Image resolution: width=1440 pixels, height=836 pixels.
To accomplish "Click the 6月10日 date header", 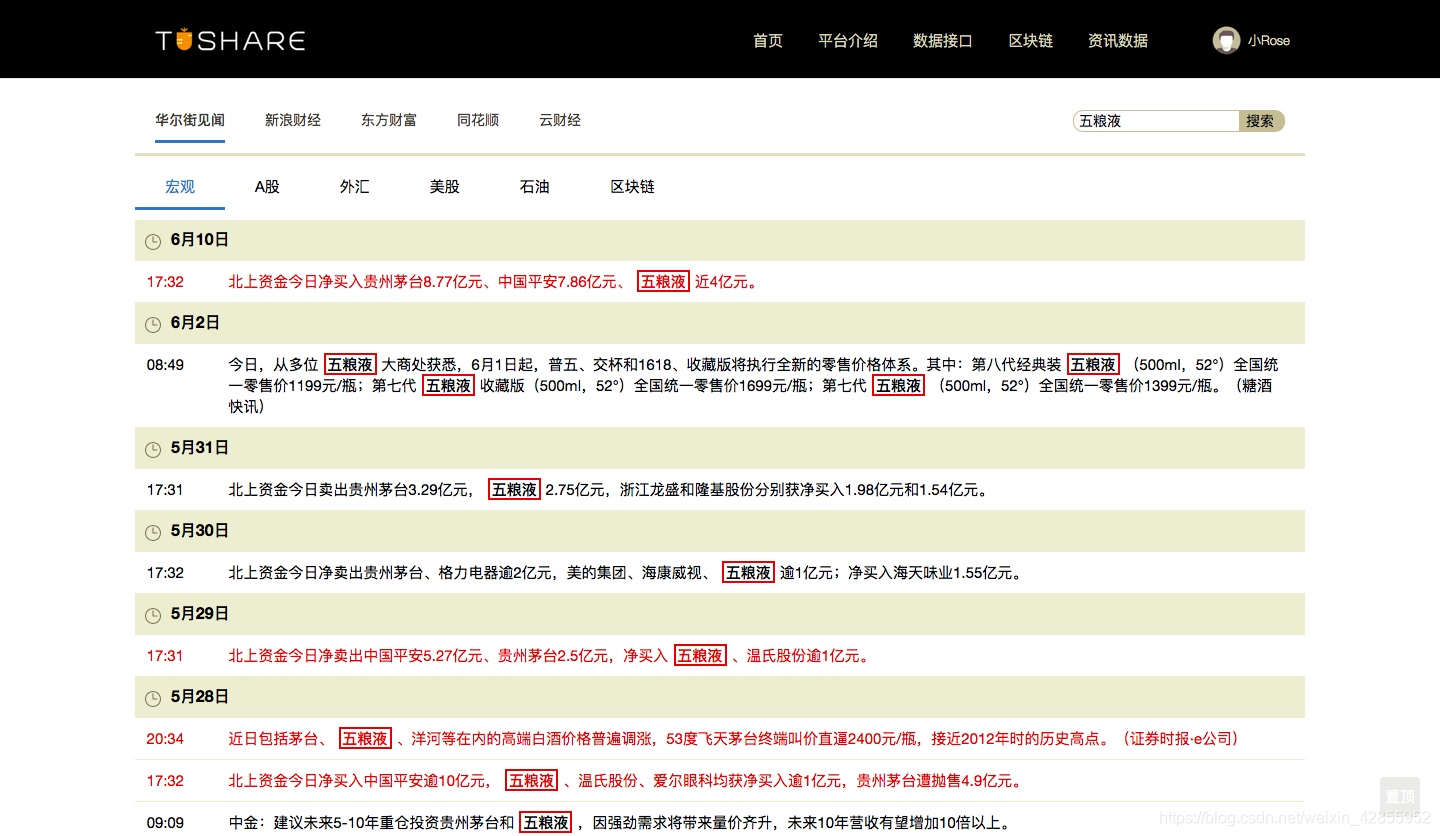I will pos(720,240).
